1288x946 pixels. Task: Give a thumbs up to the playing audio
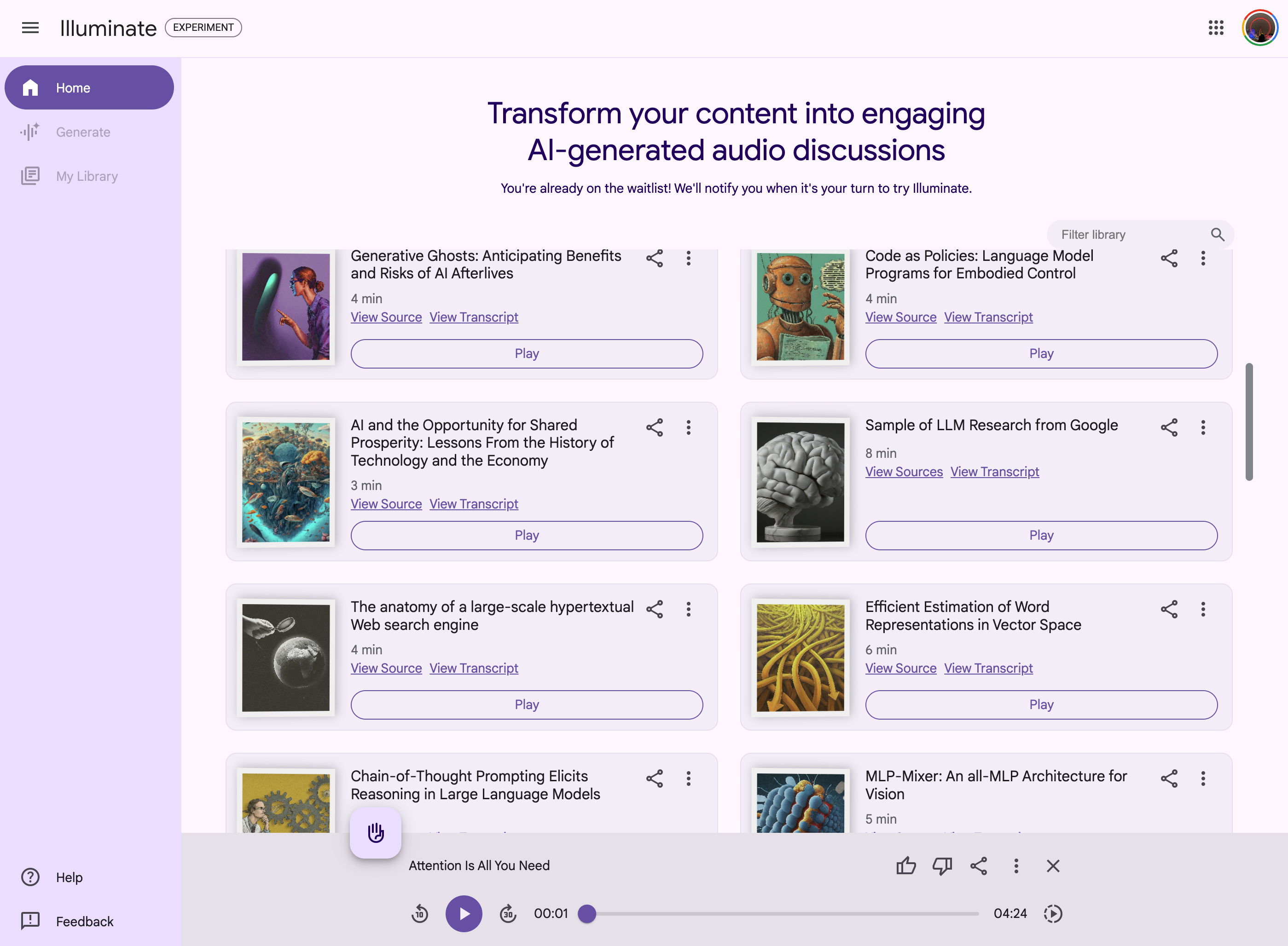(x=906, y=866)
